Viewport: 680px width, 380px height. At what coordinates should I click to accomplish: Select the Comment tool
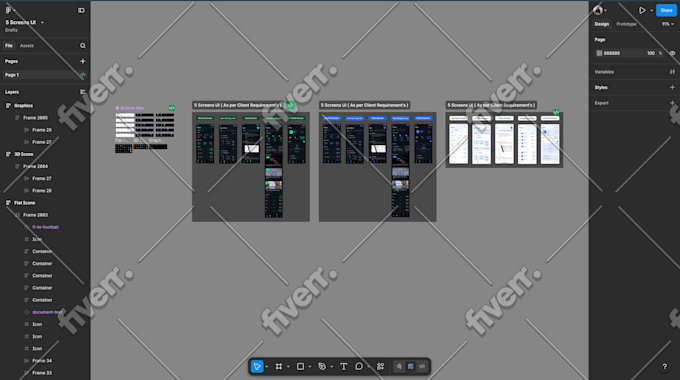[359, 367]
